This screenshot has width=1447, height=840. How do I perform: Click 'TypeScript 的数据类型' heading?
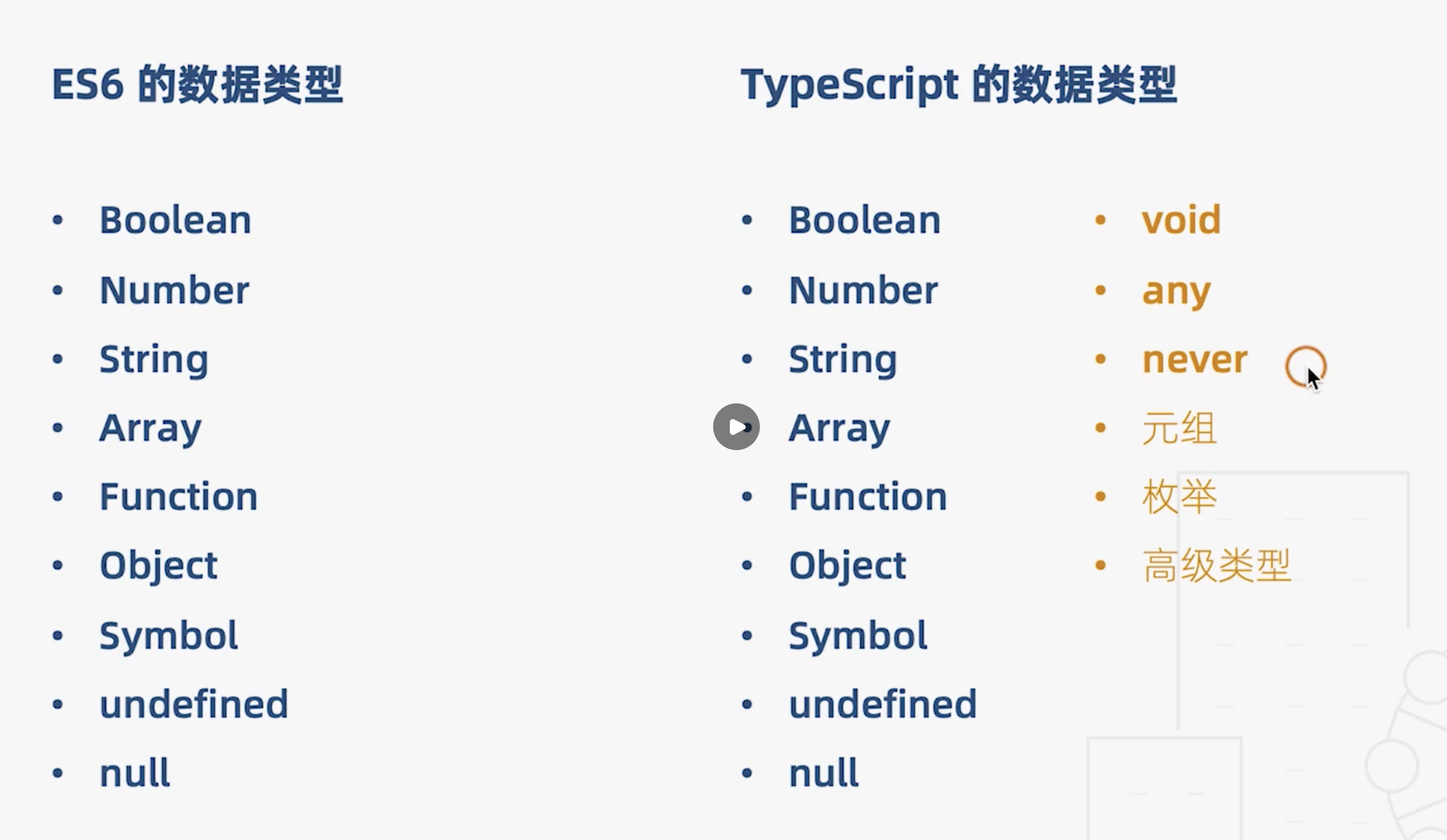(x=959, y=86)
